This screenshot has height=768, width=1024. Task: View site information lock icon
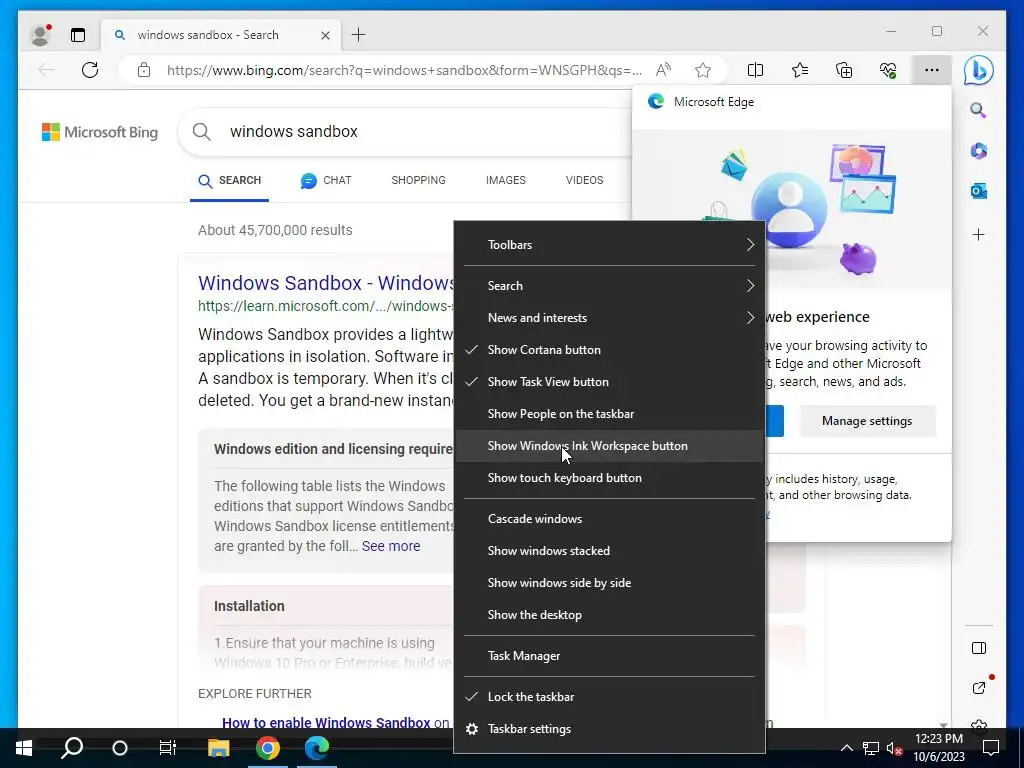[144, 70]
